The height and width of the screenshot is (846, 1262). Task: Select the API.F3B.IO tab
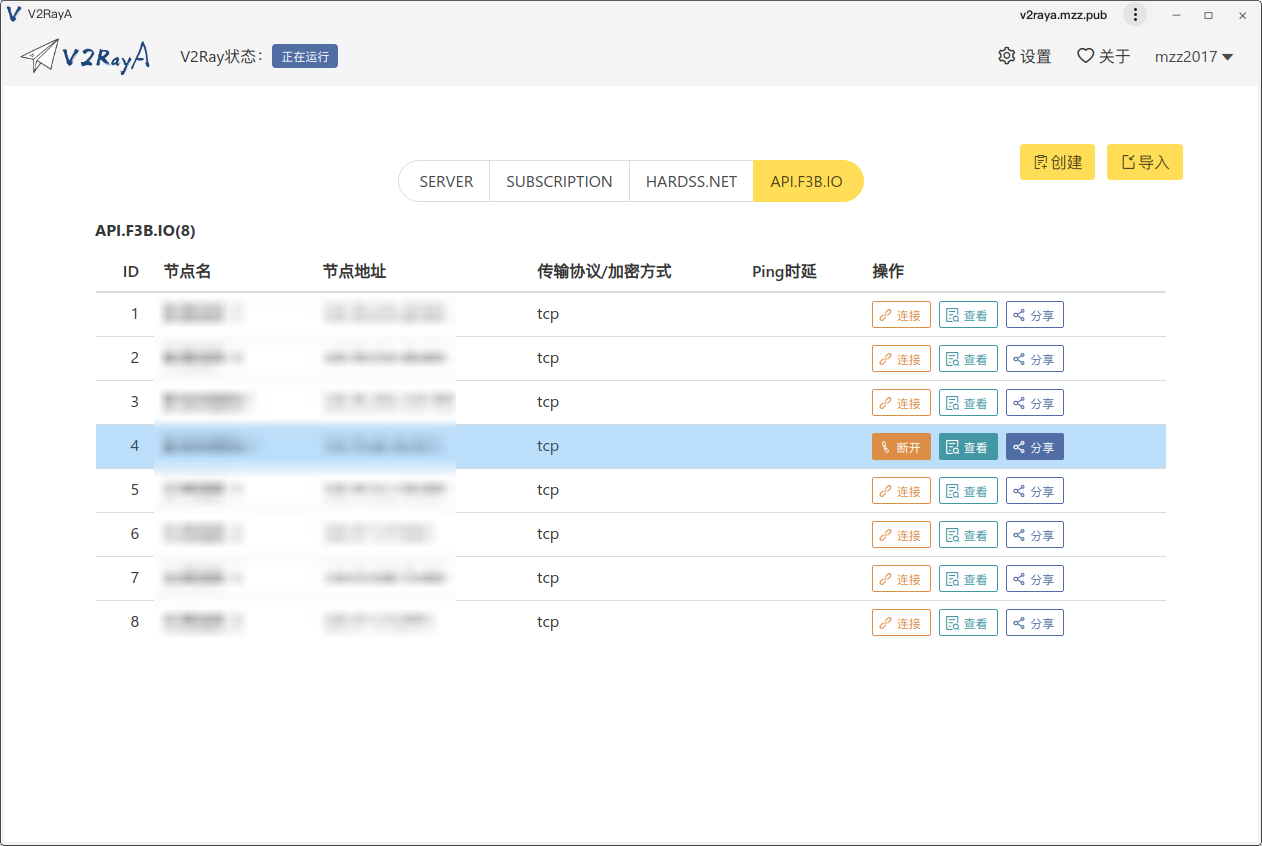click(807, 181)
